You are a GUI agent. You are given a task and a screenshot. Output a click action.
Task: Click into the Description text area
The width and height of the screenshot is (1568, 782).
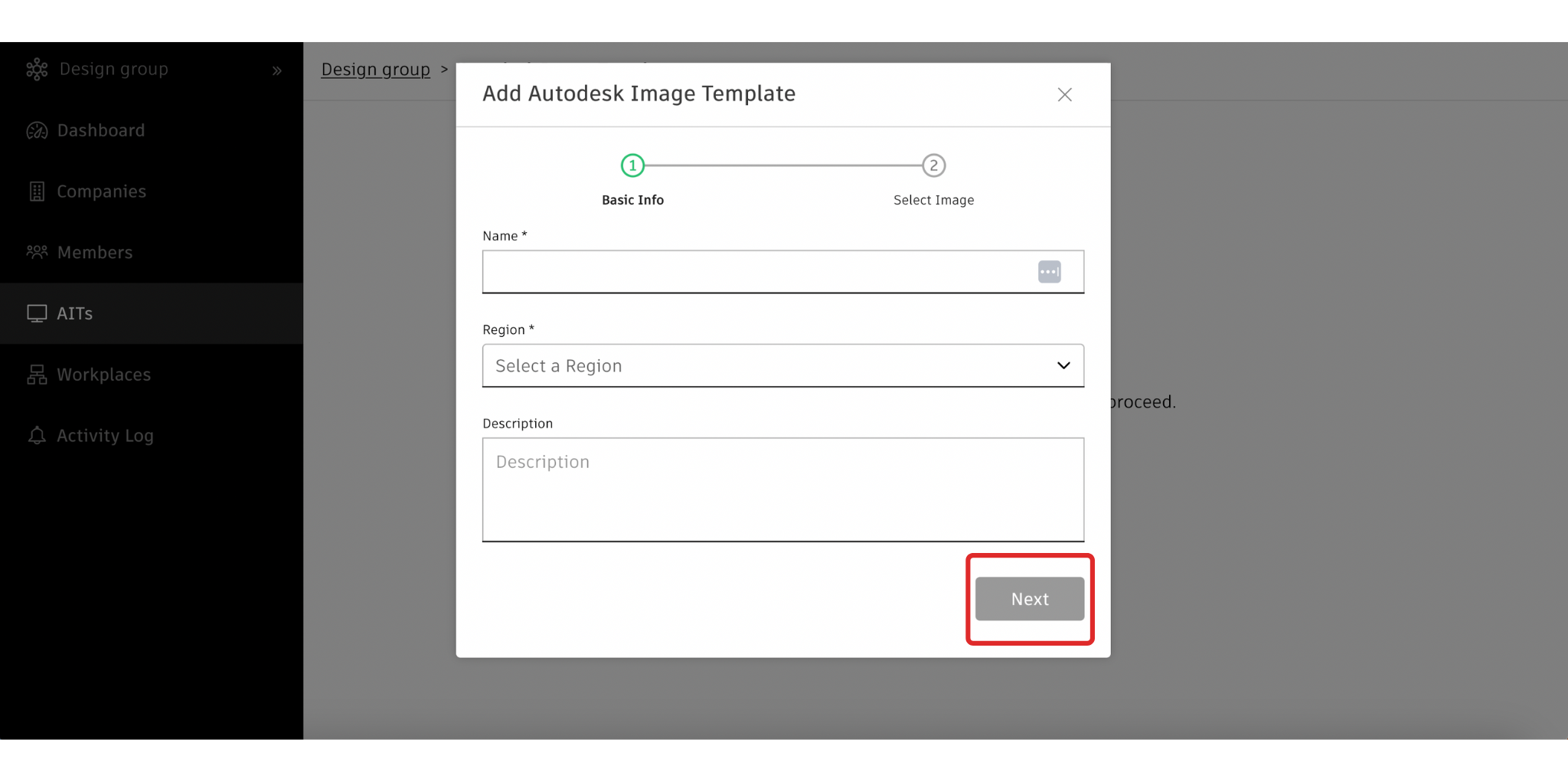coord(783,490)
